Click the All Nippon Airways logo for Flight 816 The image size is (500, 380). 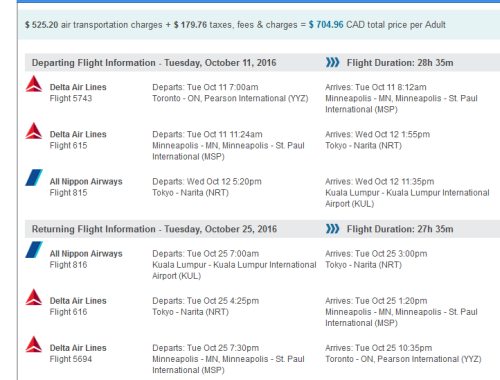34,250
